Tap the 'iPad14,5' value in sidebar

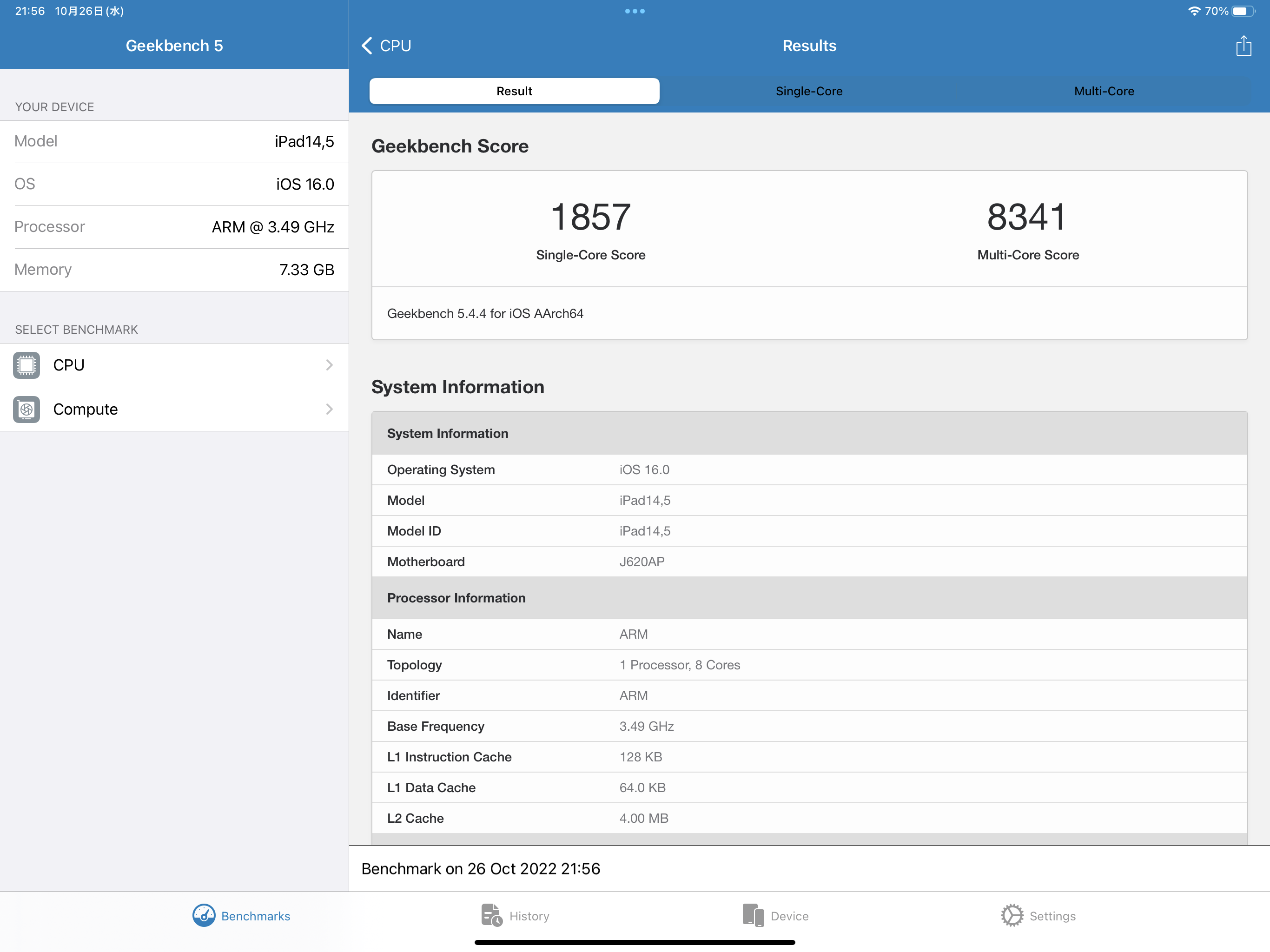(x=304, y=142)
